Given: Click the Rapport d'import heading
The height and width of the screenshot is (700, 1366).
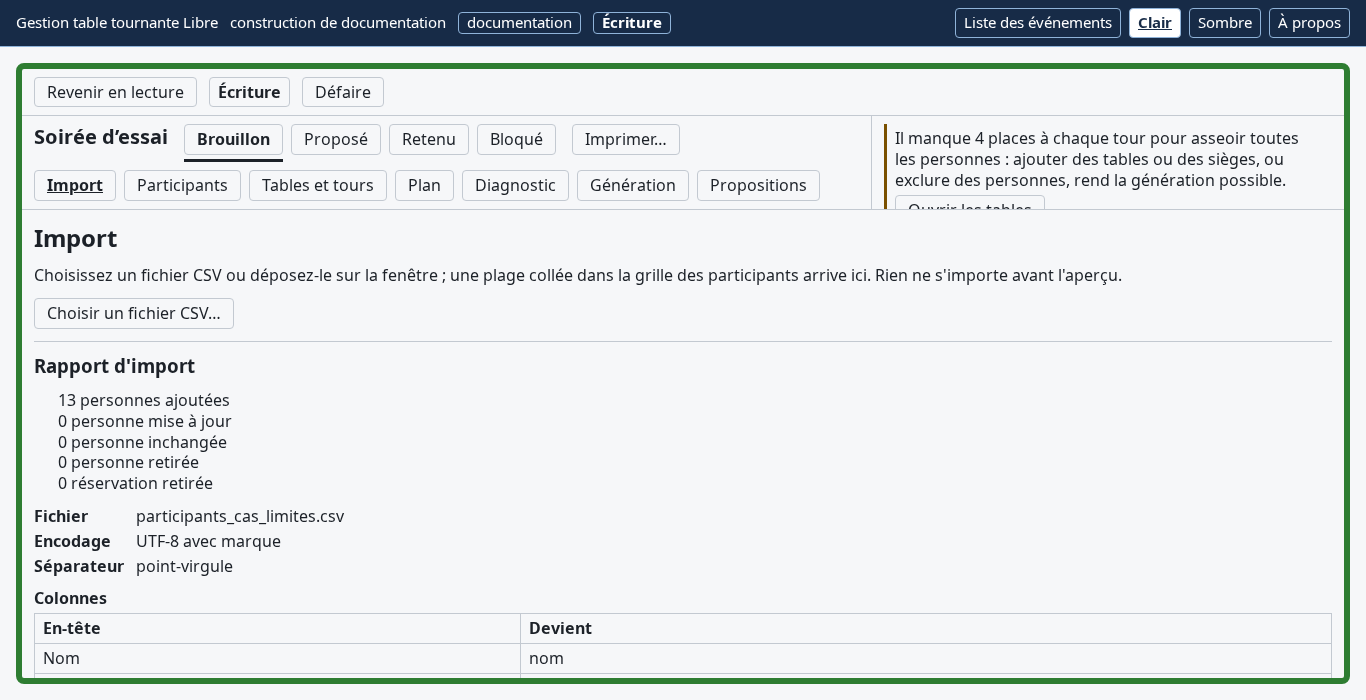Looking at the screenshot, I should (x=114, y=366).
